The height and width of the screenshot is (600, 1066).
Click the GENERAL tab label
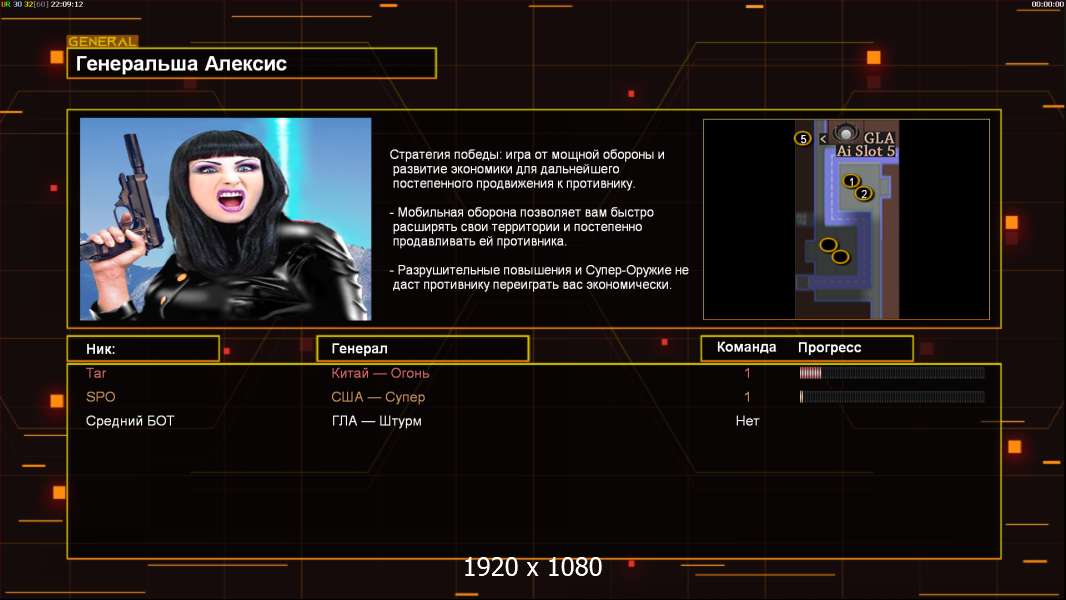(102, 41)
